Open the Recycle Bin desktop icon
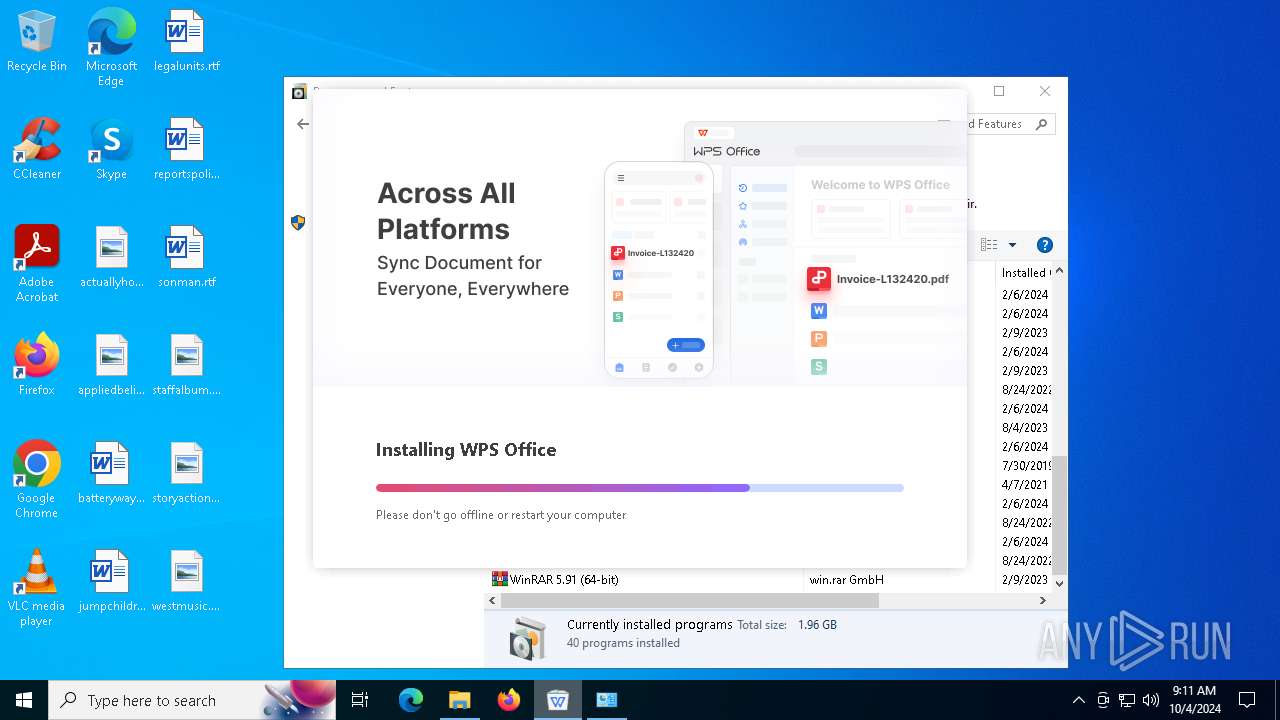The height and width of the screenshot is (720, 1280). (37, 41)
